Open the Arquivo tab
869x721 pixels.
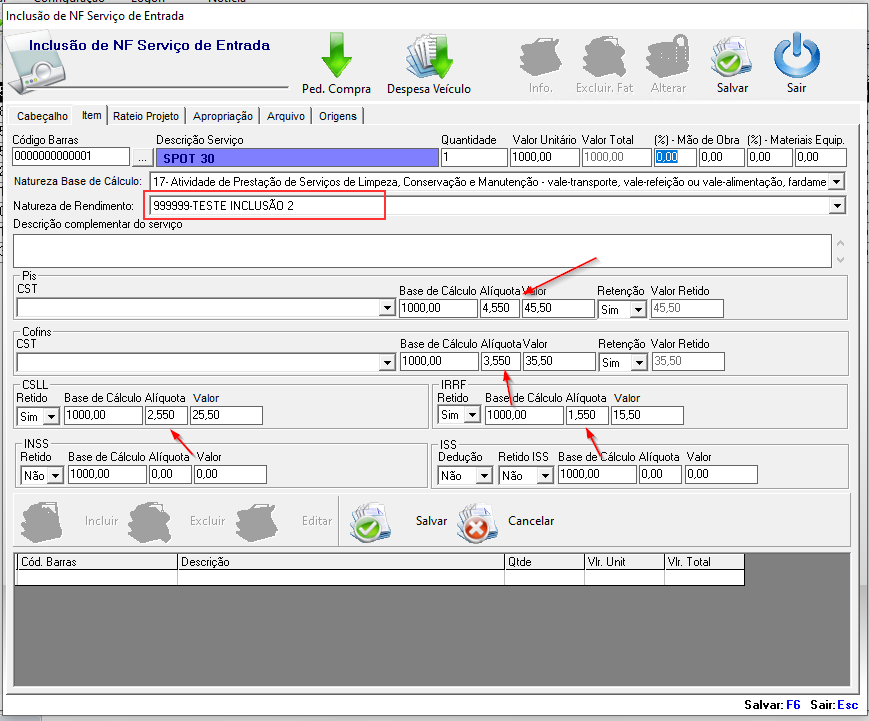286,116
